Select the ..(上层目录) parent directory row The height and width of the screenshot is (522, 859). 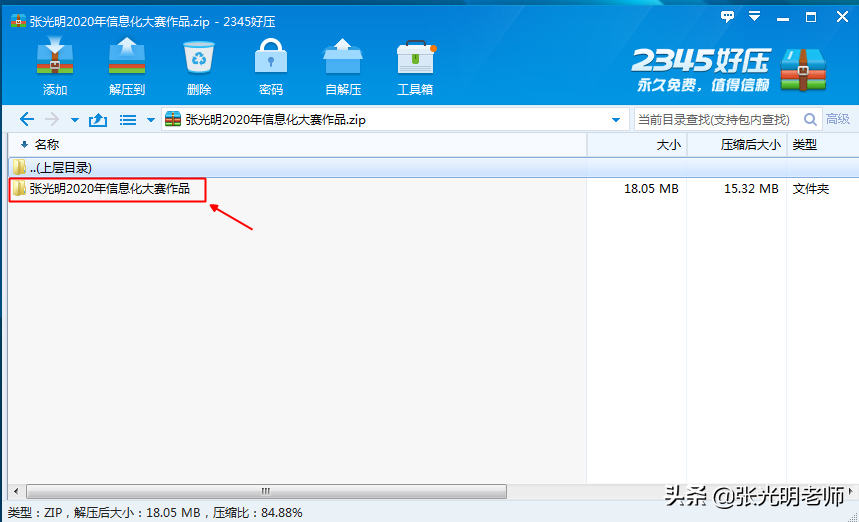coord(433,168)
